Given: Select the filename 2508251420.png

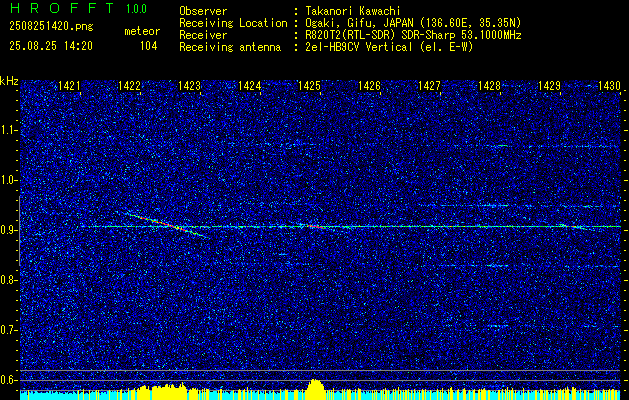Looking at the screenshot, I should [51, 27].
